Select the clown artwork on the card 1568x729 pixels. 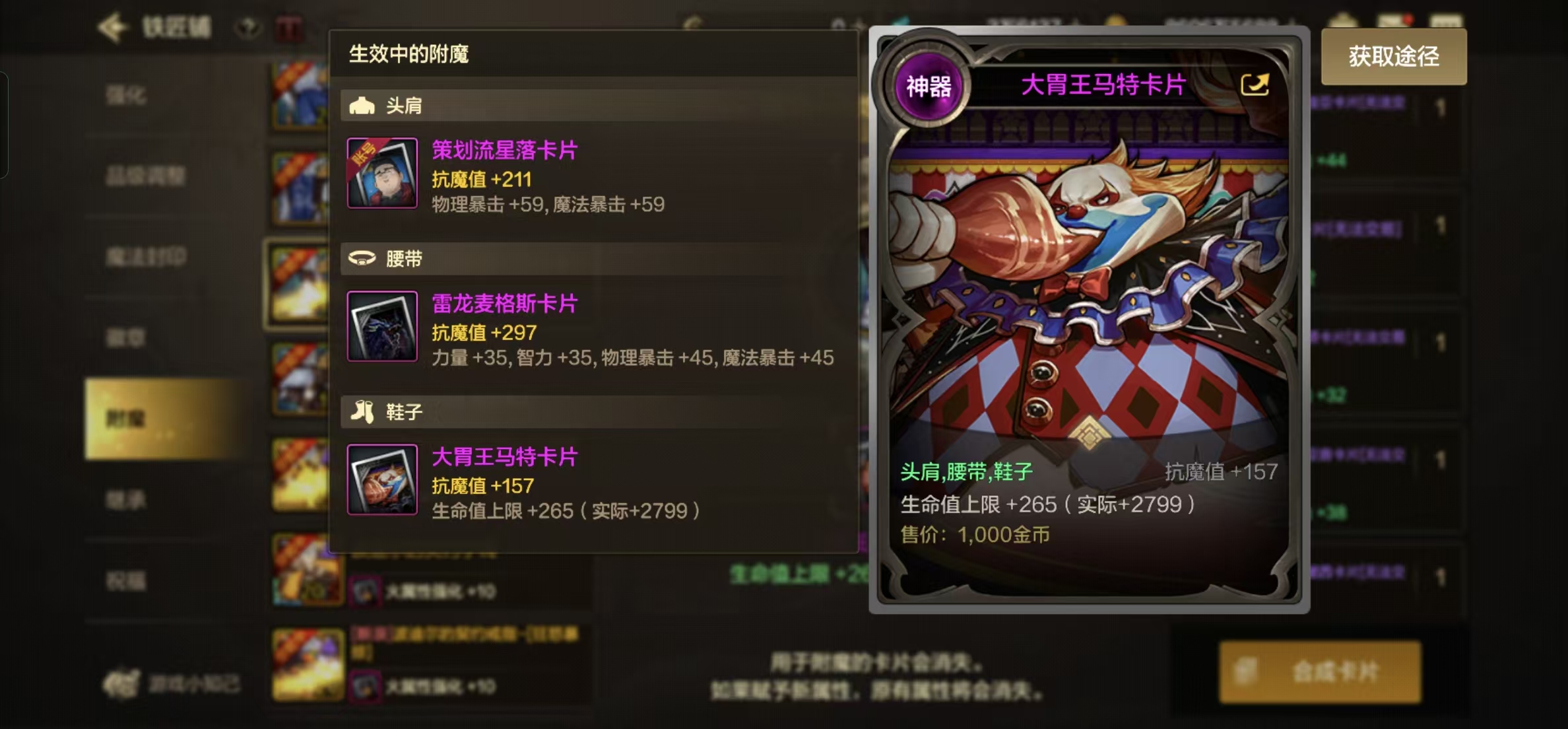pyautogui.click(x=1089, y=291)
